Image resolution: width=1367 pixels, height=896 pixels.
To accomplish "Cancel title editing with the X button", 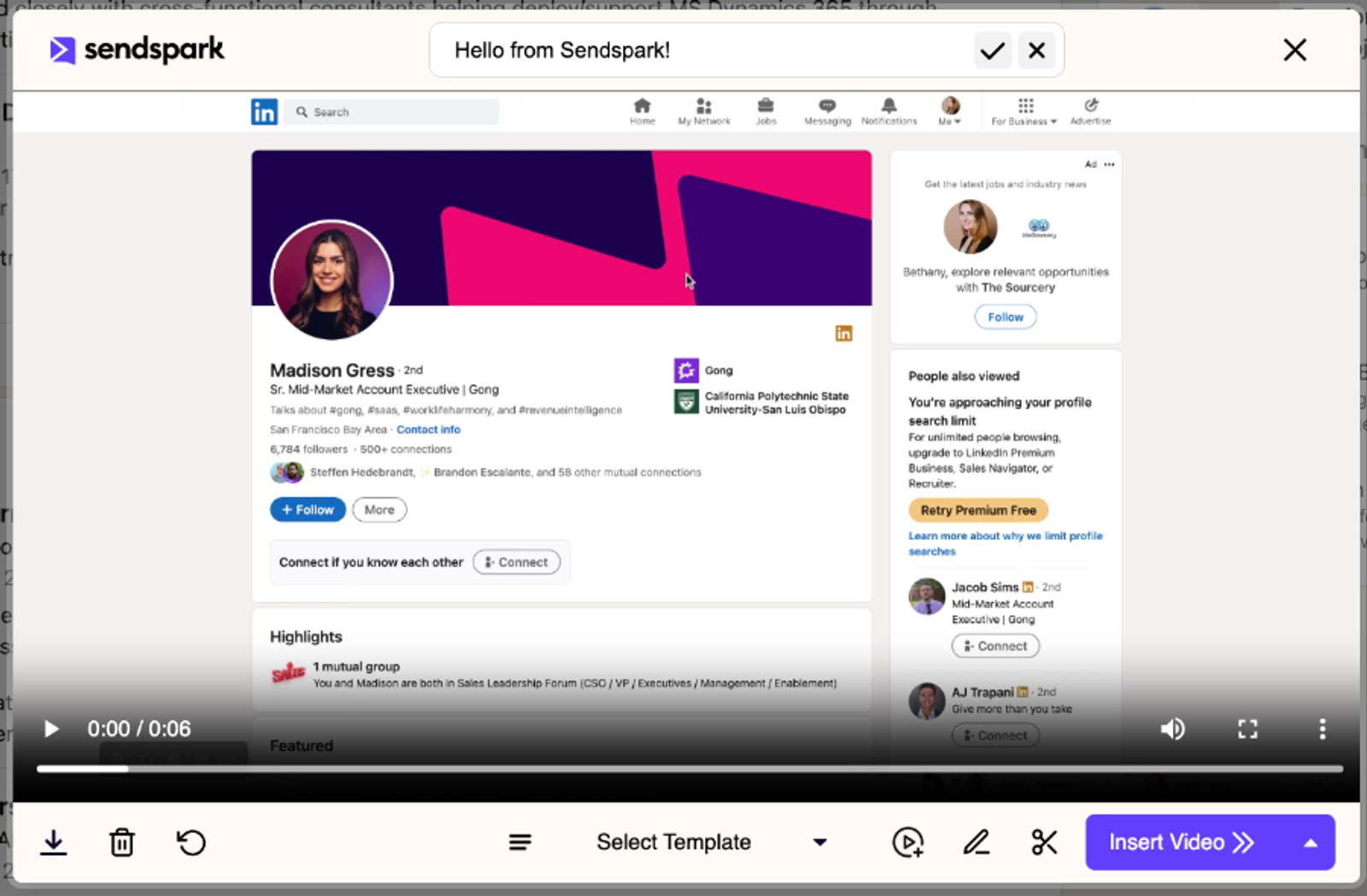I will (1037, 50).
